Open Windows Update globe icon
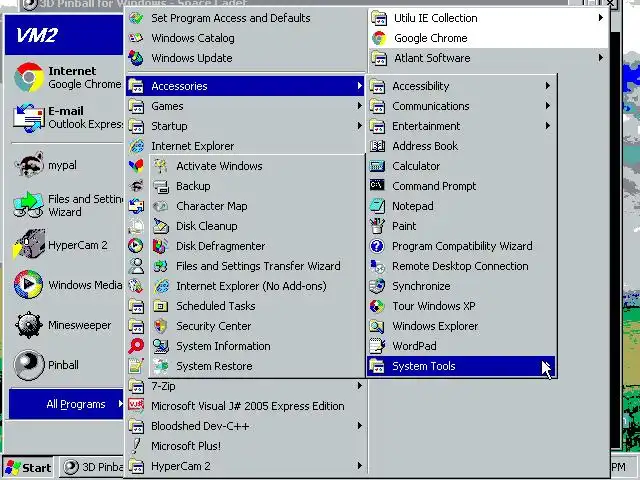640x480 pixels. point(136,58)
